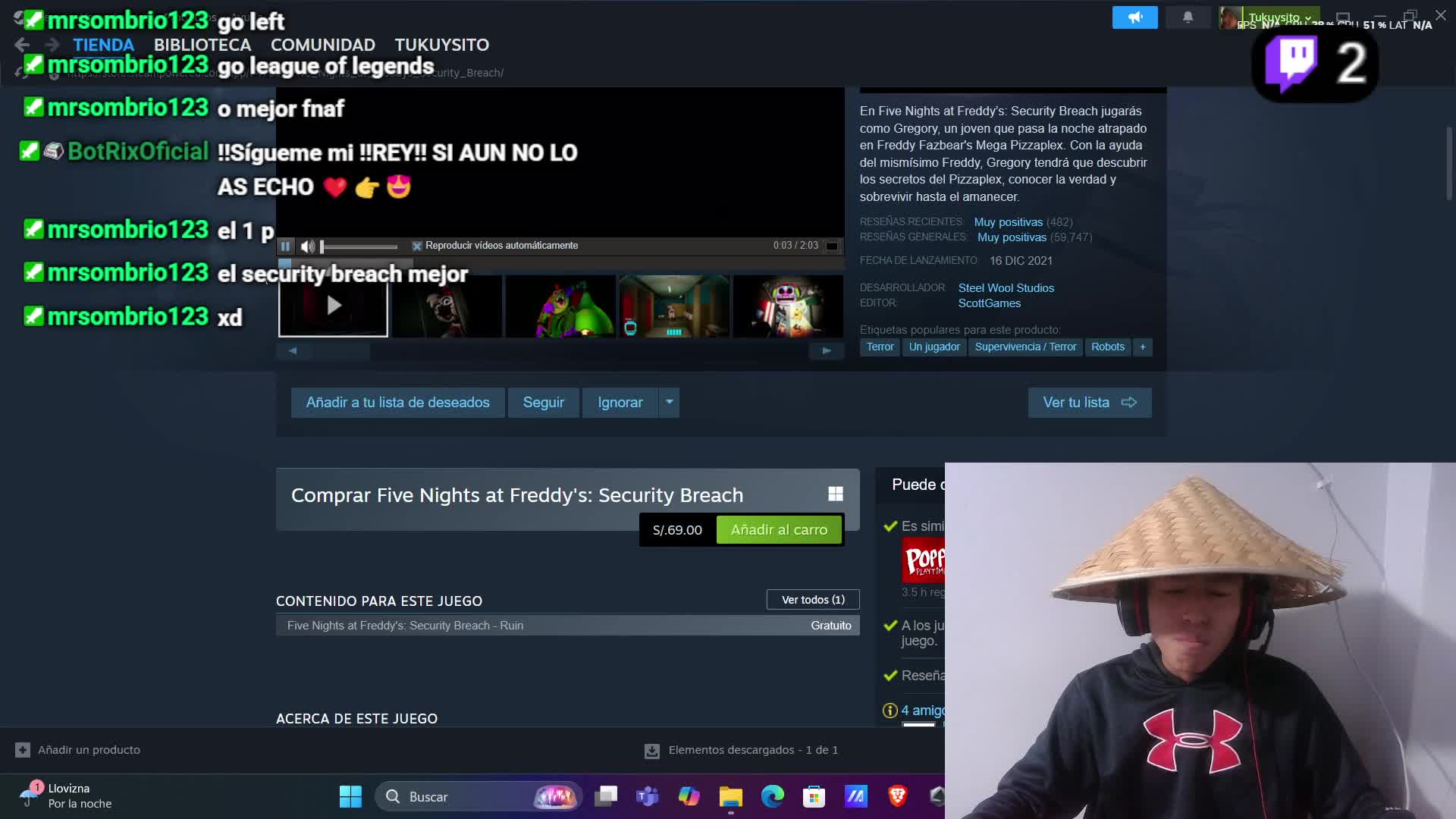Open the blue slash-icon app on the taskbar
The width and height of the screenshot is (1456, 819).
(856, 796)
